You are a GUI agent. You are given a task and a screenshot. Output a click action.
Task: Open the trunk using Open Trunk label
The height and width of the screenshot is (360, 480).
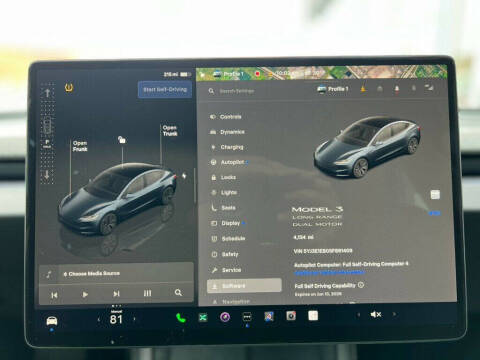pos(170,130)
